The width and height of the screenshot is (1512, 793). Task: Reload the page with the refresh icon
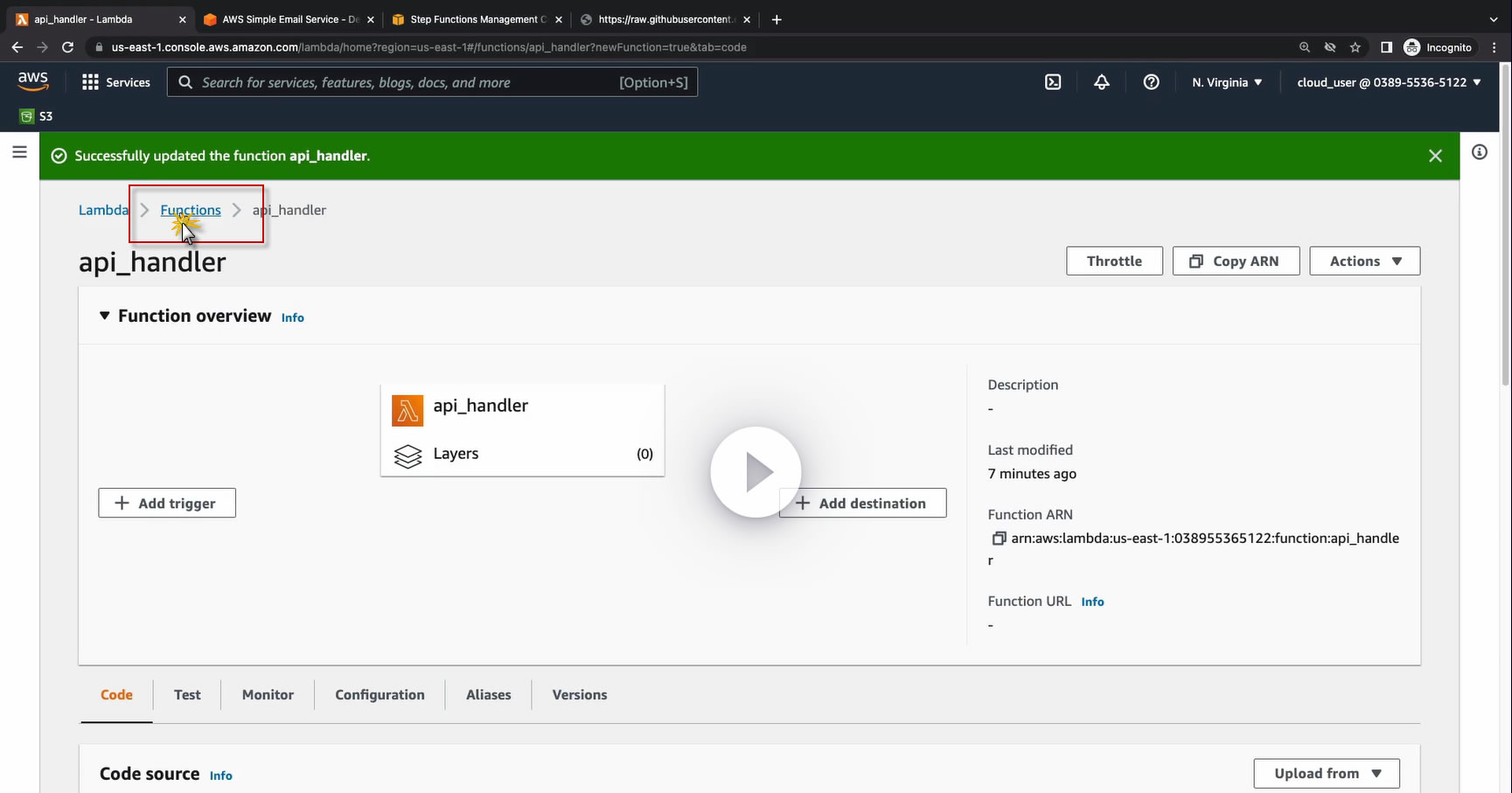[x=67, y=47]
